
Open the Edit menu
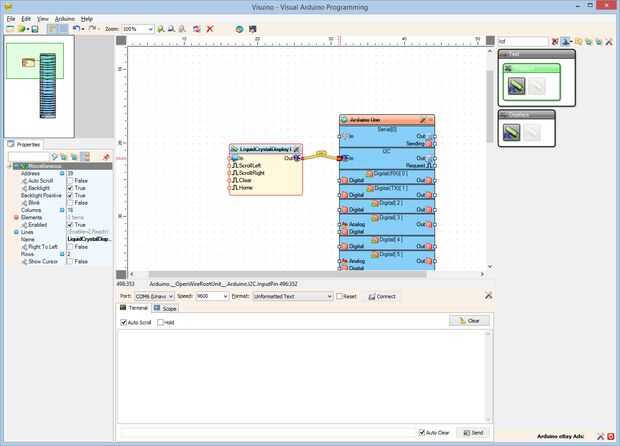pyautogui.click(x=26, y=19)
